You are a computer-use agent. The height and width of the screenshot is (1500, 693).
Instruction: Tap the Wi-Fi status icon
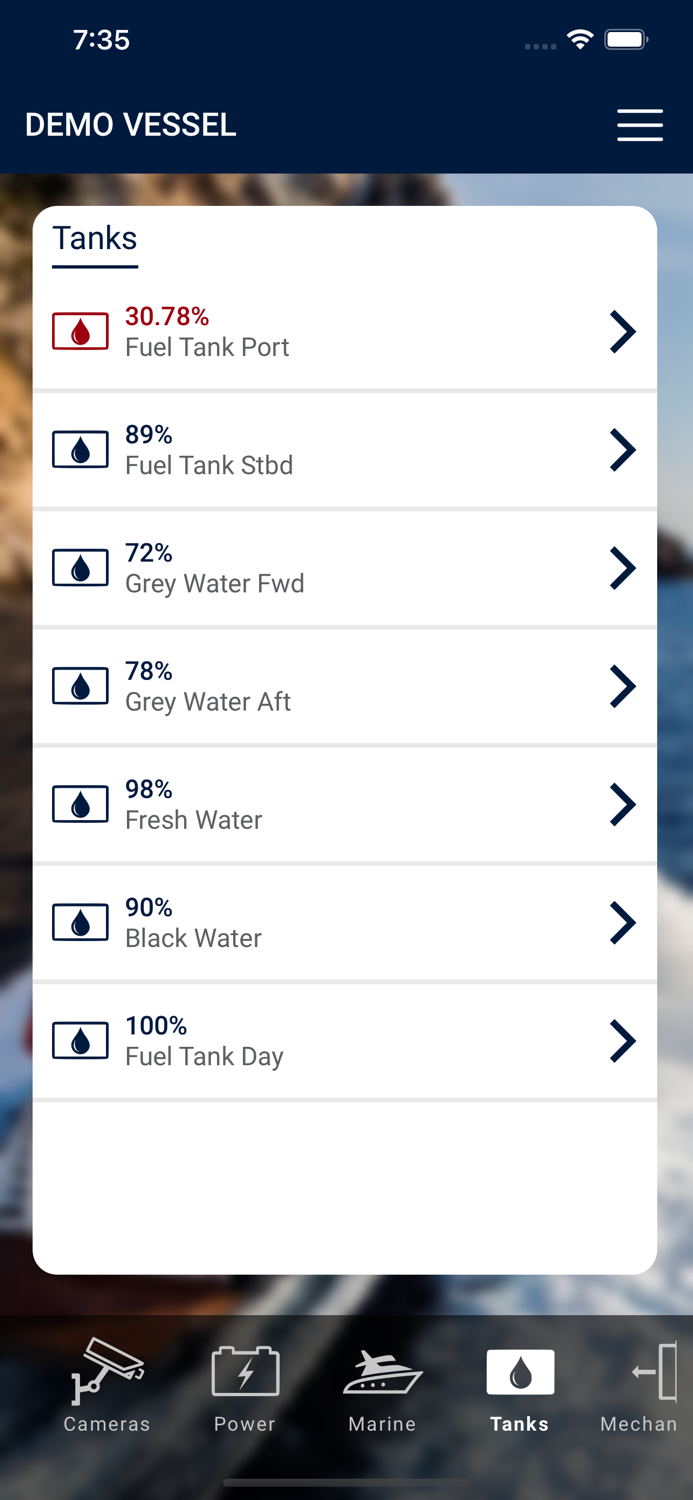click(581, 41)
